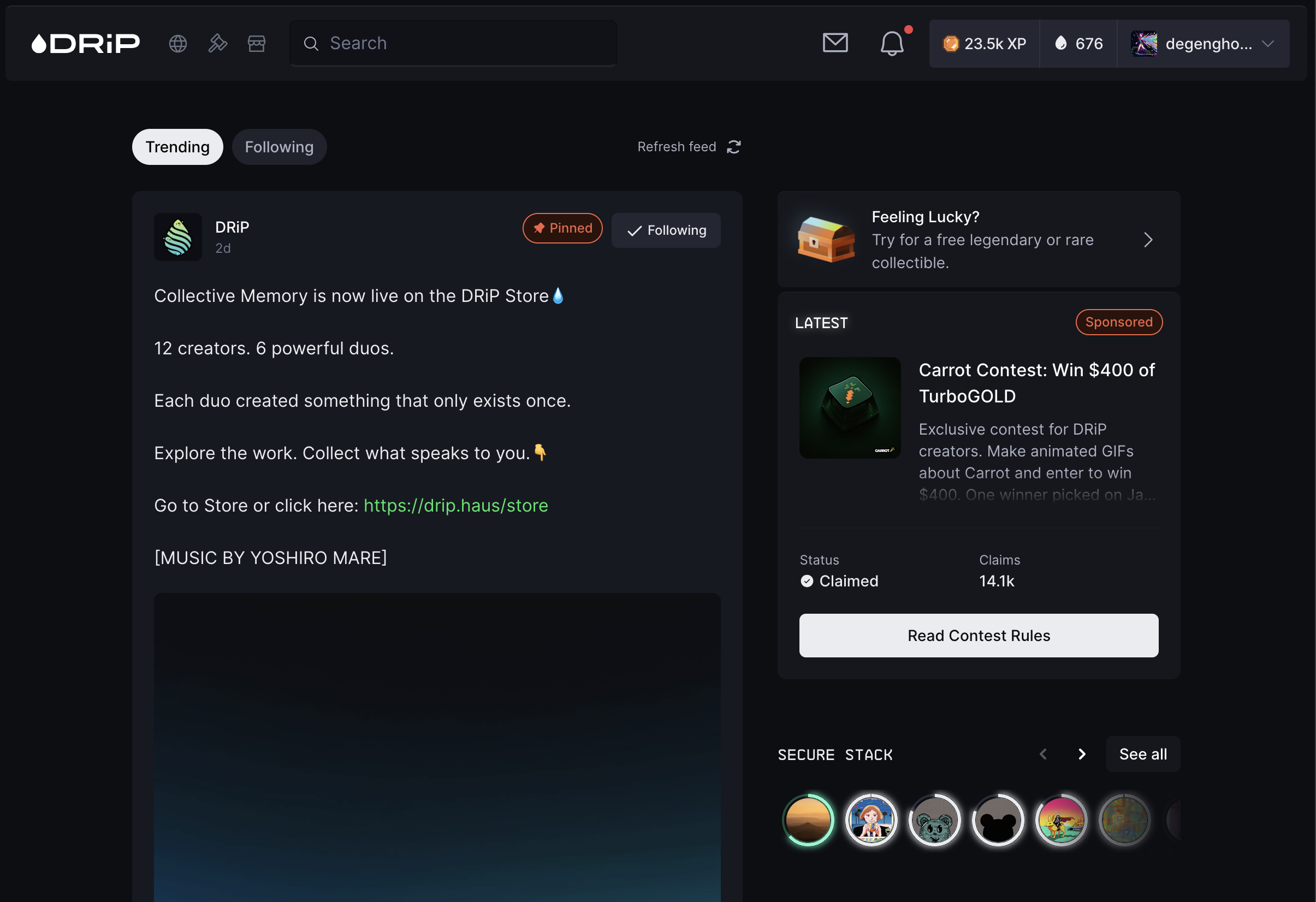Viewport: 1316px width, 902px height.
Task: Open the store shop icon in the header
Action: [257, 44]
